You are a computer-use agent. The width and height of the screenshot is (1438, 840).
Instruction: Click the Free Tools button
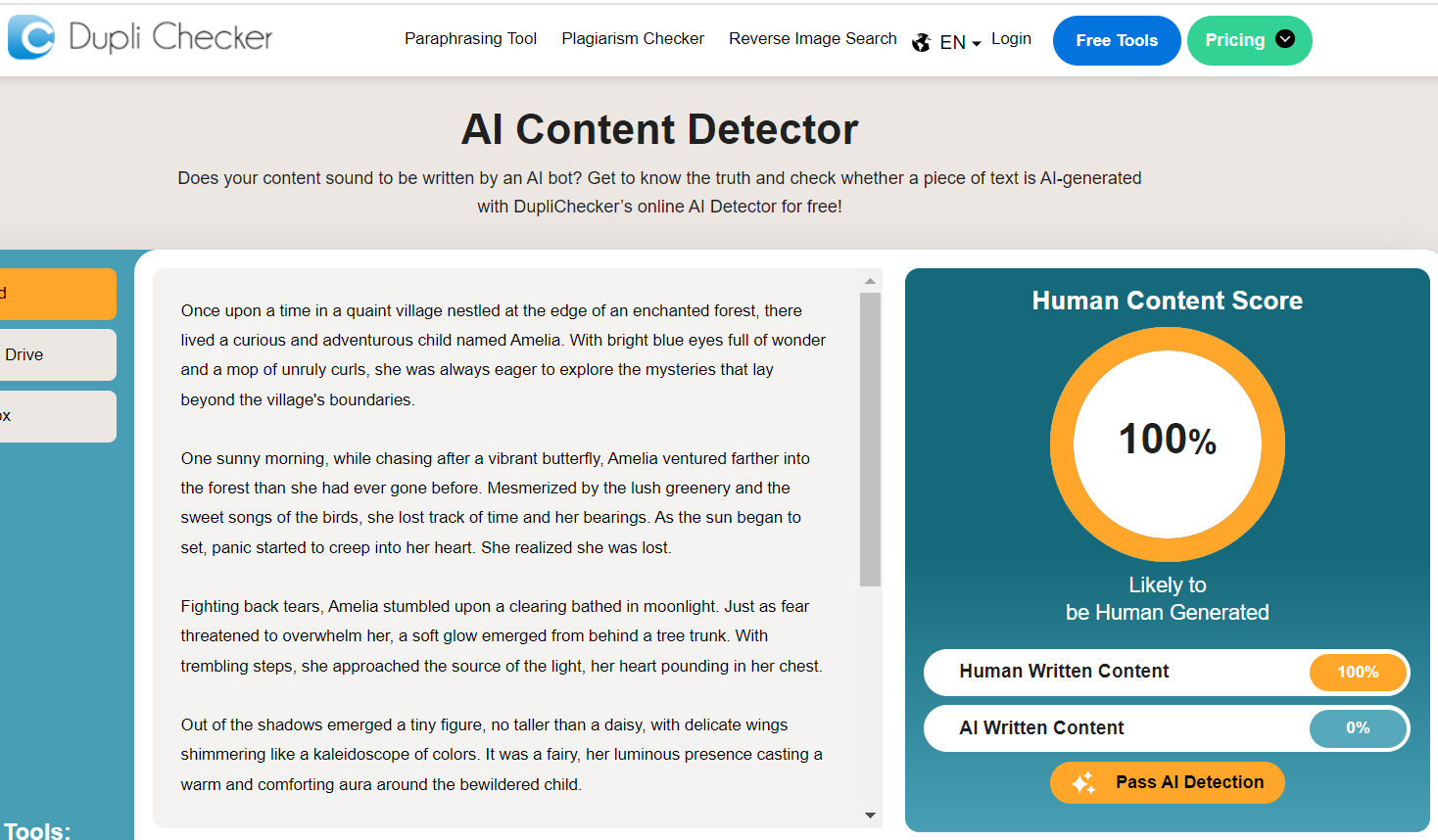(x=1116, y=40)
